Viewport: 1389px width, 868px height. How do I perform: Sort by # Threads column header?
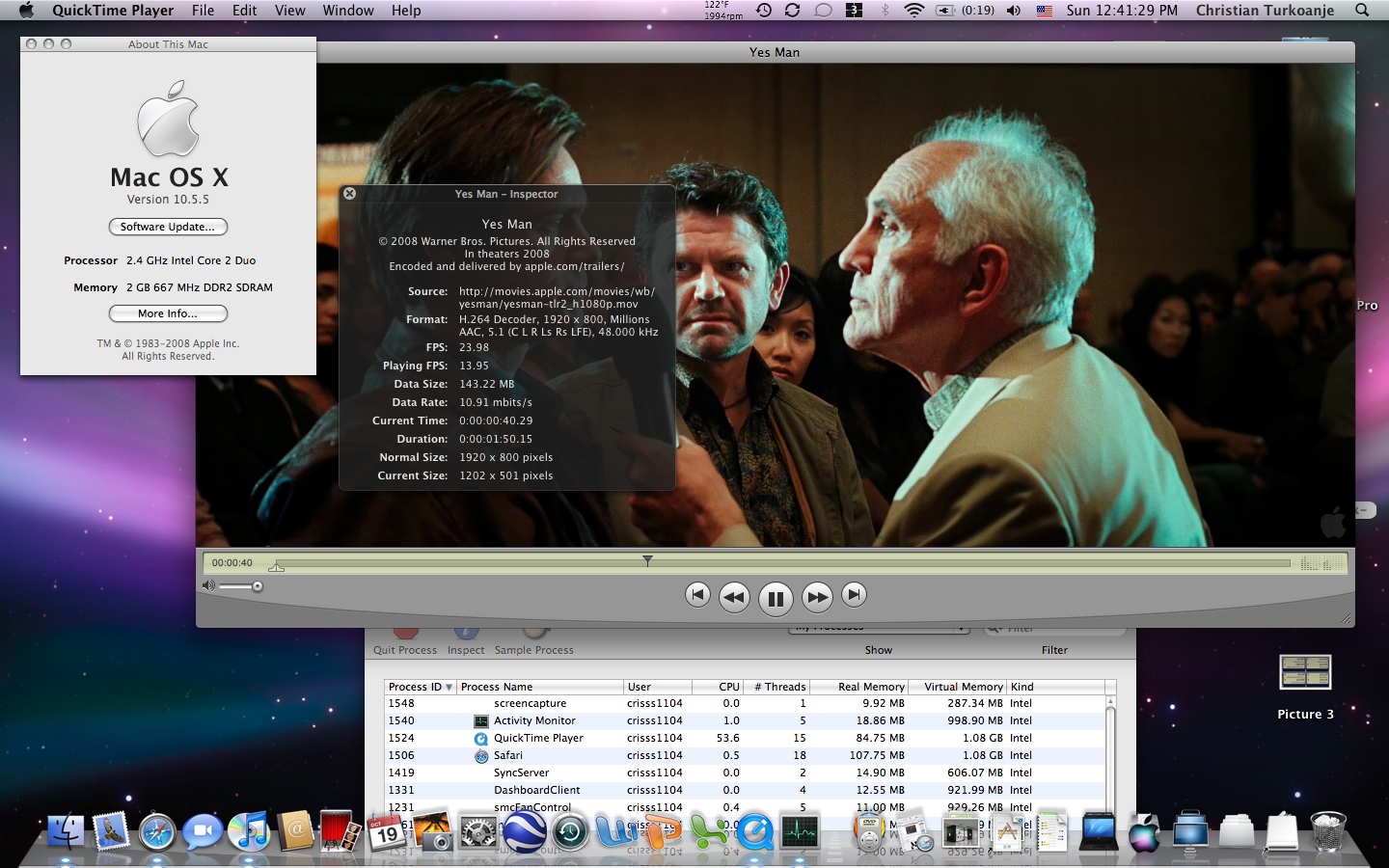pyautogui.click(x=776, y=687)
